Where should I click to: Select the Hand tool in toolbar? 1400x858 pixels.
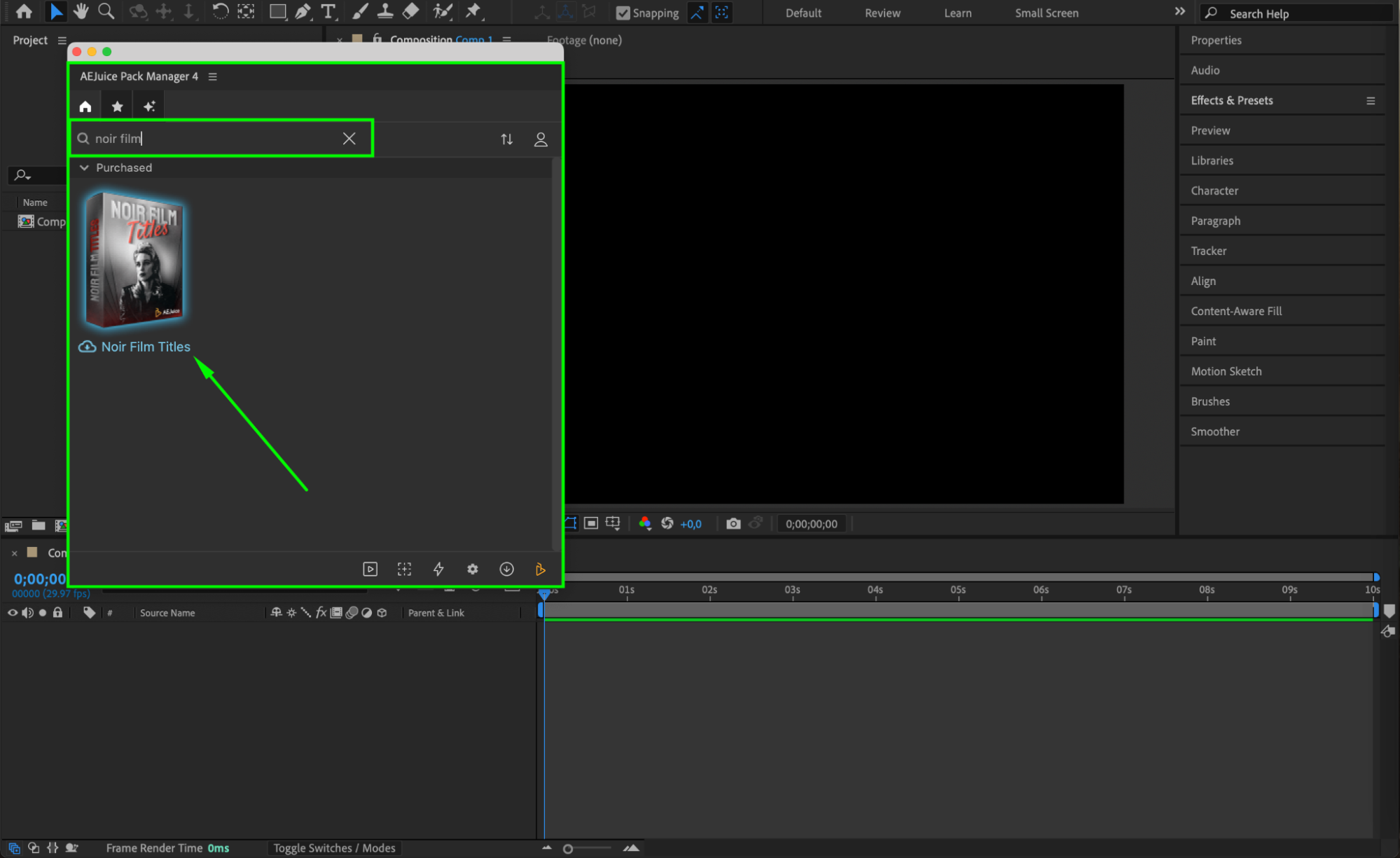click(x=81, y=11)
